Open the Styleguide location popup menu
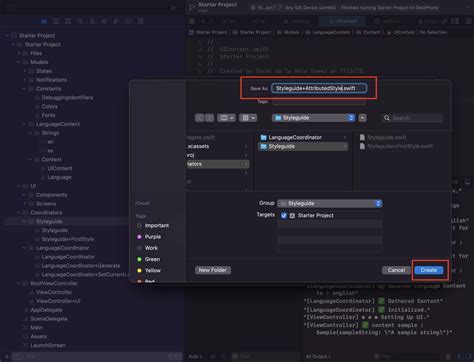474x362 pixels. tap(313, 118)
